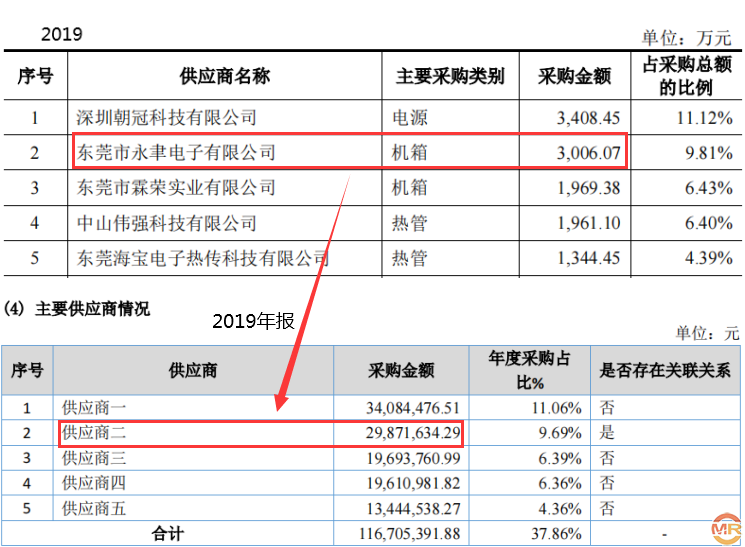745x547 pixels.
Task: Select the related-party value 是
Action: (x=607, y=432)
